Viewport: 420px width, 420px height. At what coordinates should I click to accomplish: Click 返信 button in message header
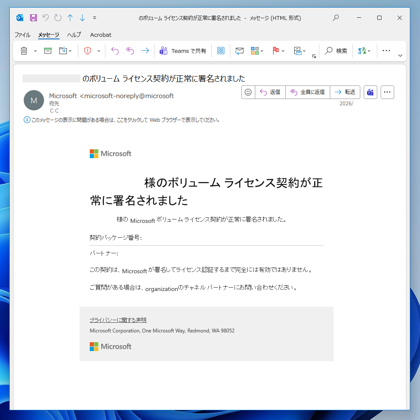click(270, 92)
